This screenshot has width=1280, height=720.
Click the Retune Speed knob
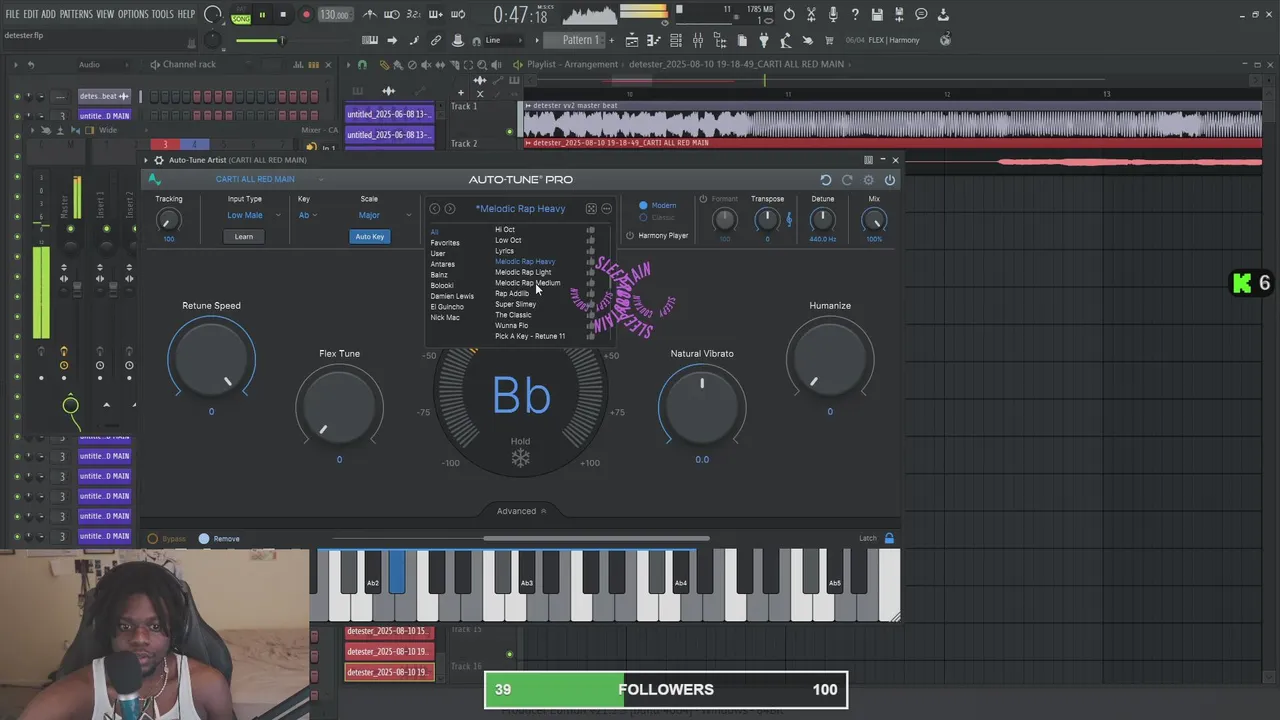(x=211, y=360)
